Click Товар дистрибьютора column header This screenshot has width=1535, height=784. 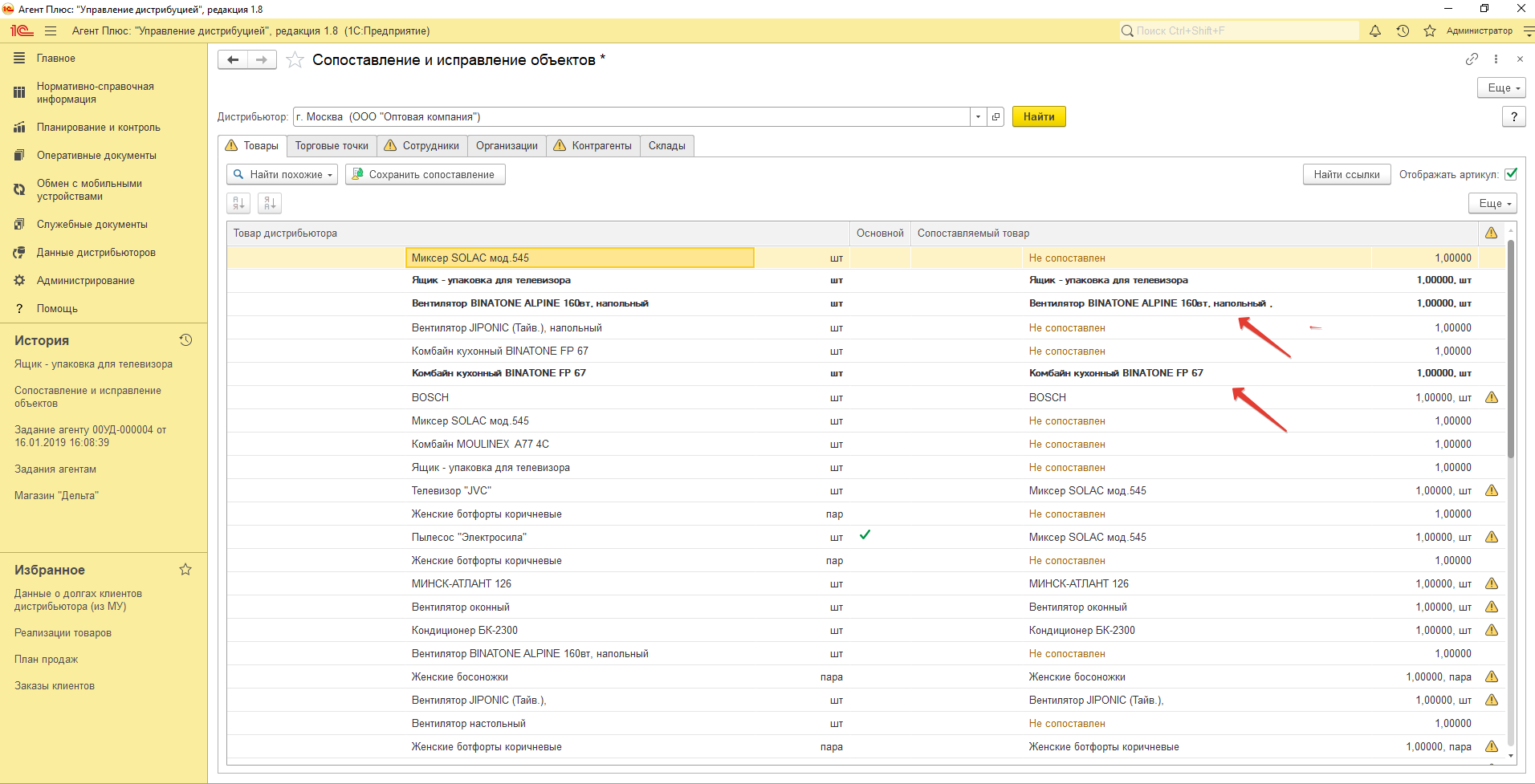point(538,234)
